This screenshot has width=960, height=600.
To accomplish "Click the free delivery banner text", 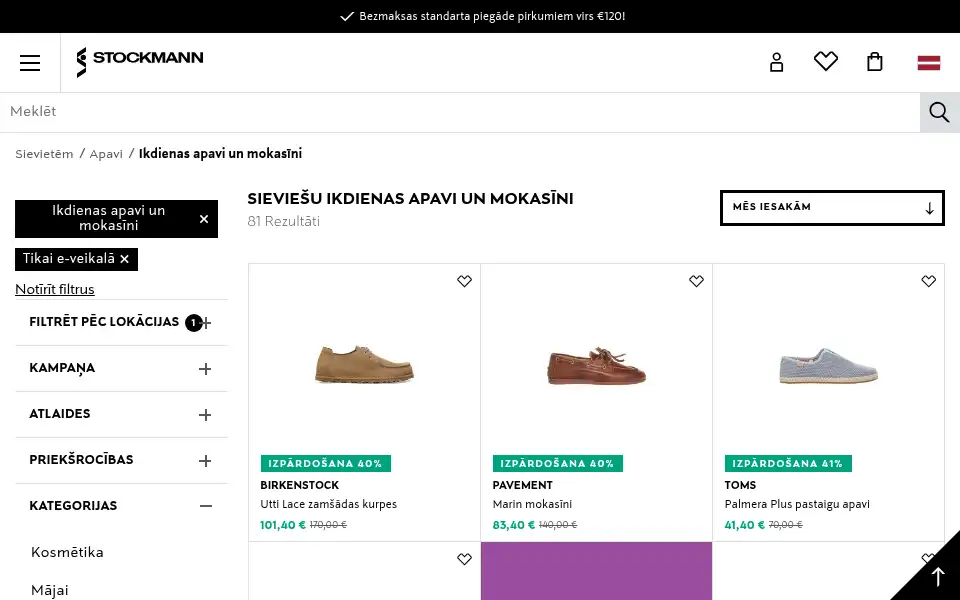I will coord(492,17).
